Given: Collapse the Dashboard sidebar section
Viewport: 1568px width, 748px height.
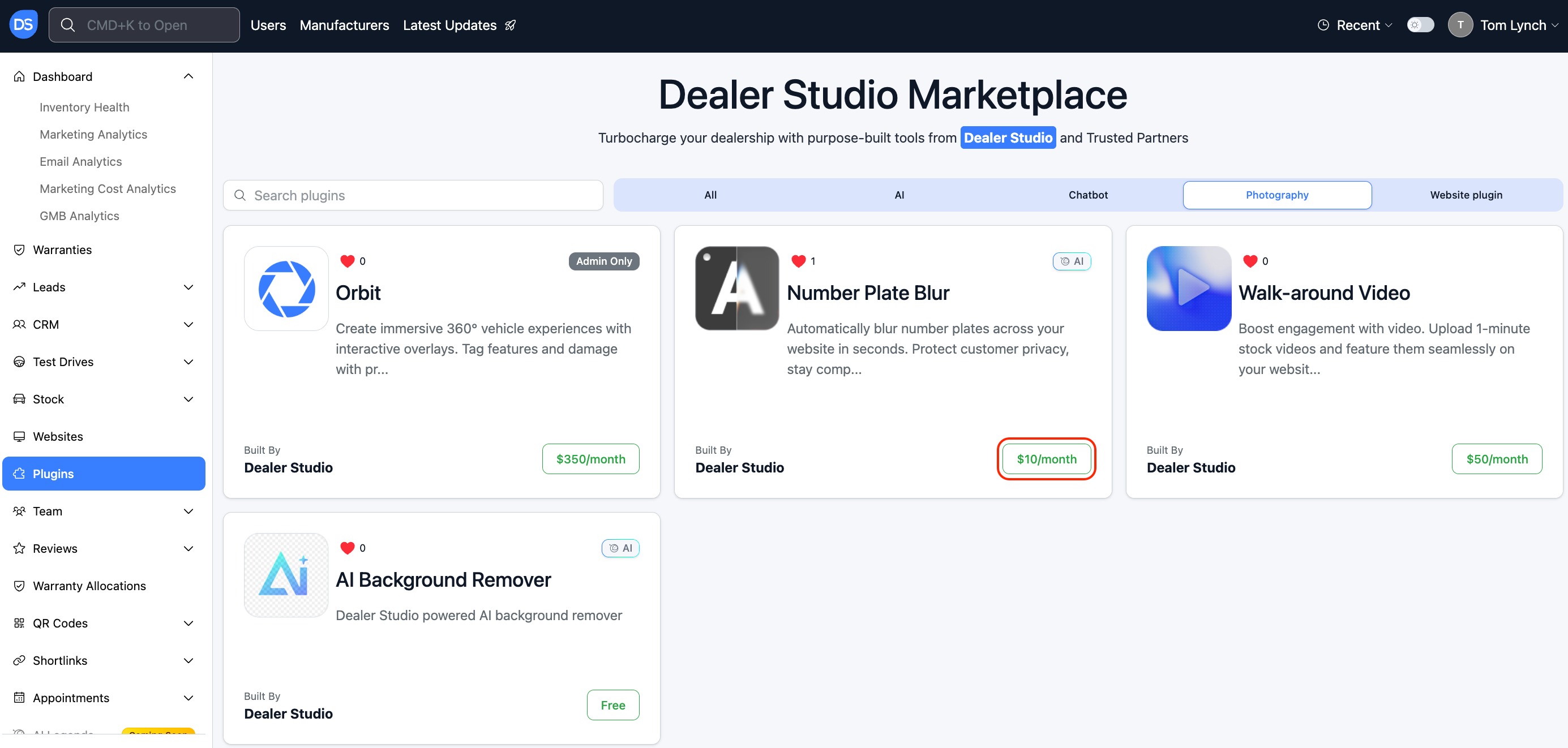Looking at the screenshot, I should tap(188, 77).
